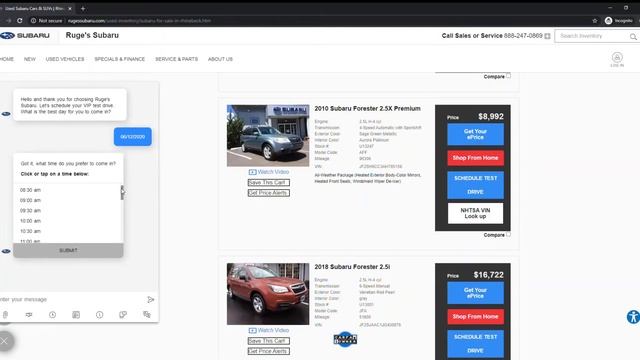Click the handshake icon in chat toolbar
The image size is (640, 360).
pos(29,315)
